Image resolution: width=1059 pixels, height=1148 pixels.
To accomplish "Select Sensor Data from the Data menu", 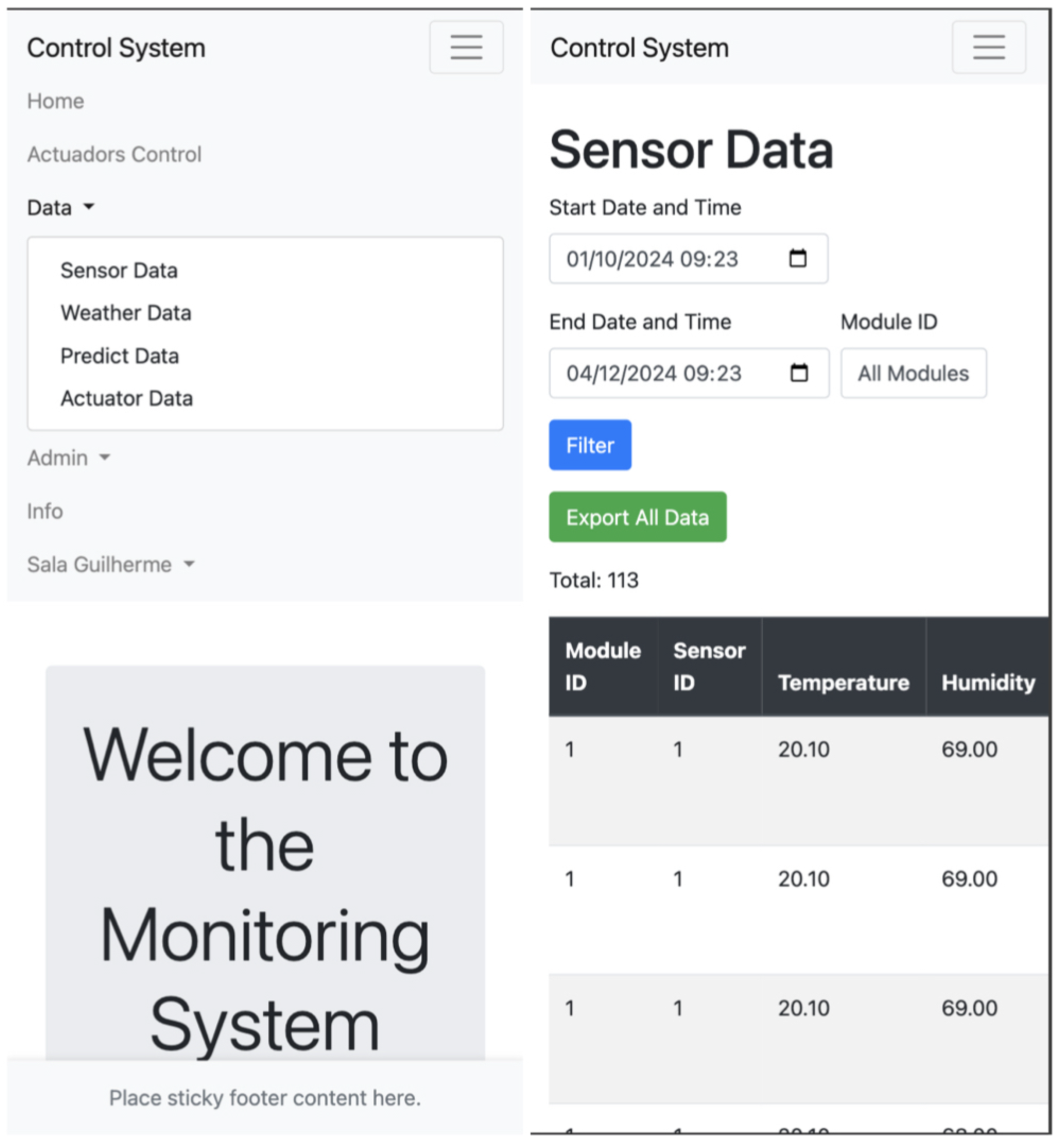I will tap(119, 270).
